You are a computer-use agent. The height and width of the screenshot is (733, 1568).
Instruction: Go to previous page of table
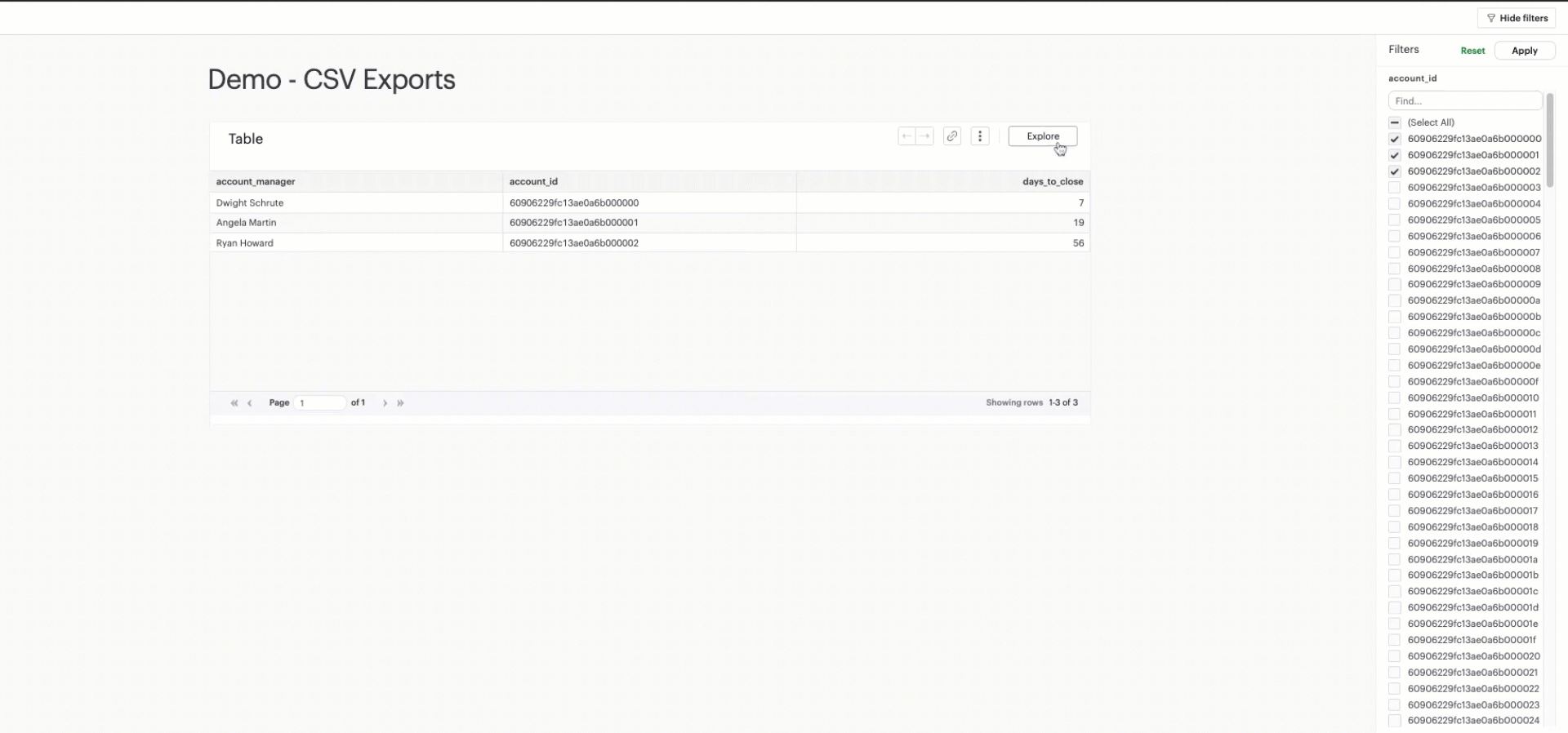(x=250, y=403)
